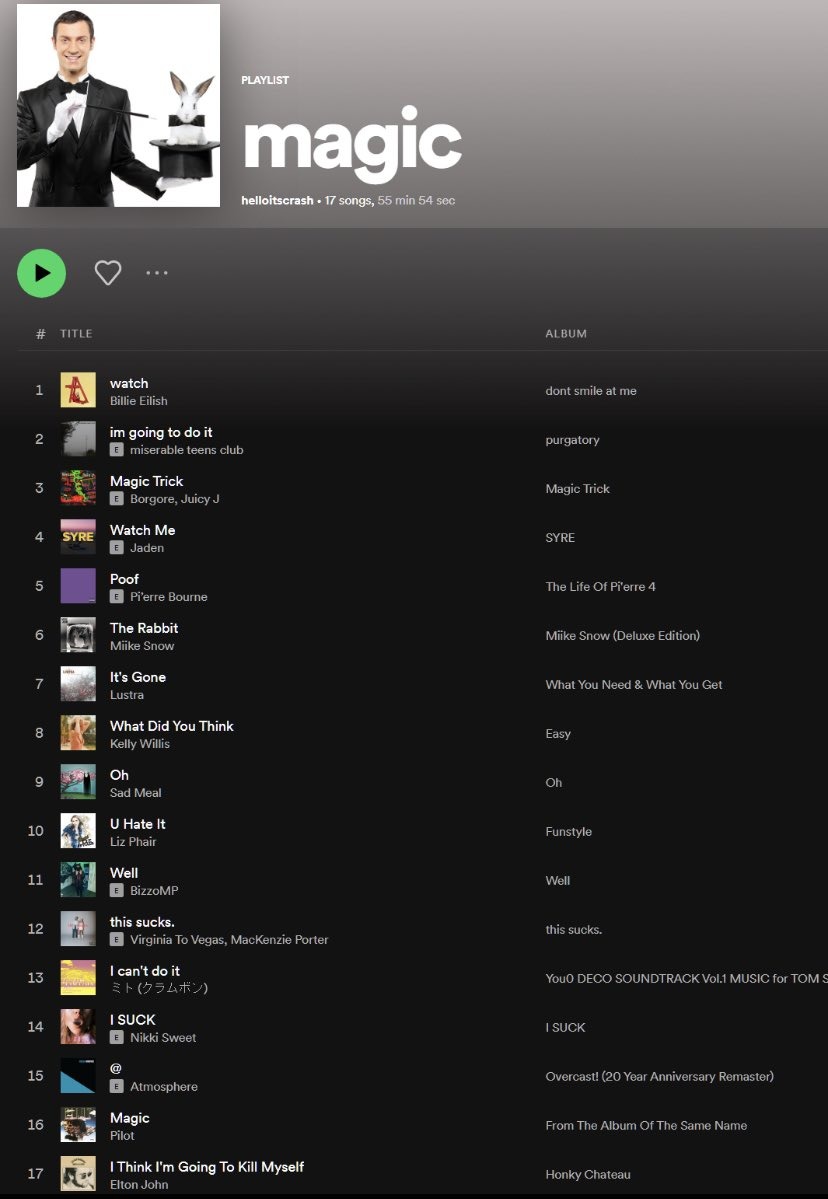Open the three-dots more options menu
This screenshot has height=1199, width=828.
click(157, 273)
